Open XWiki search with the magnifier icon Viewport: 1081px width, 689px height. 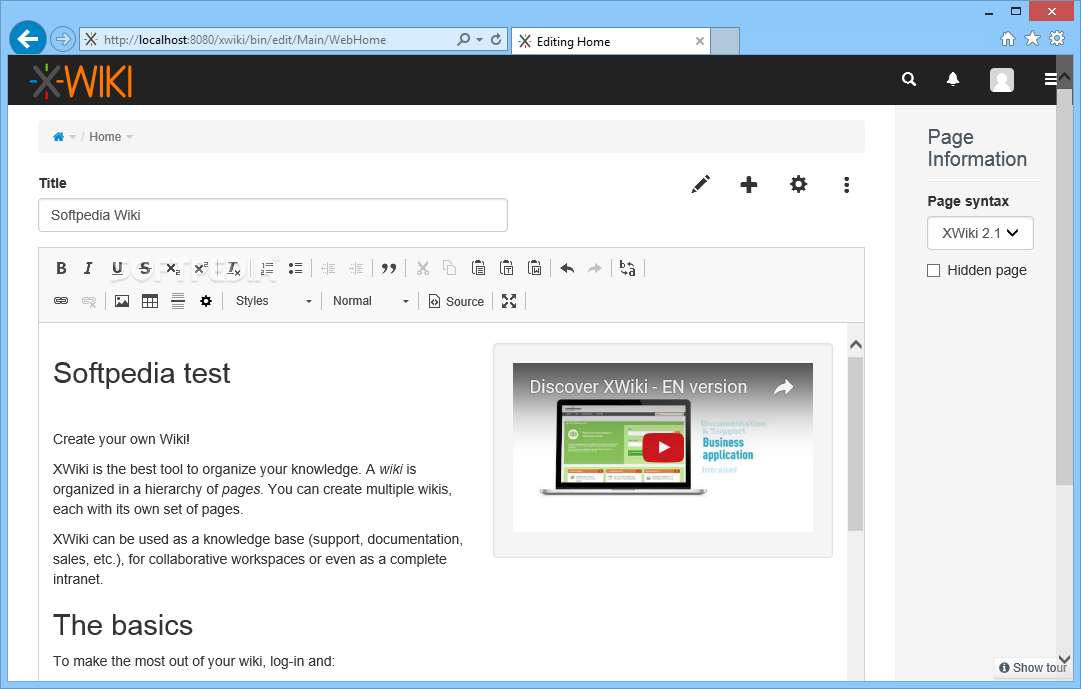pyautogui.click(x=909, y=79)
